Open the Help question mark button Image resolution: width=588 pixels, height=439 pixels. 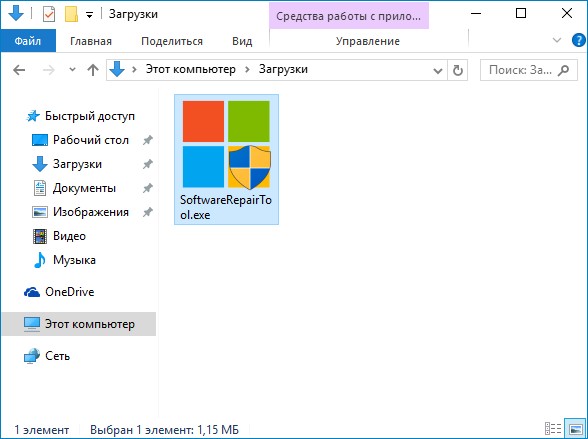[x=579, y=40]
